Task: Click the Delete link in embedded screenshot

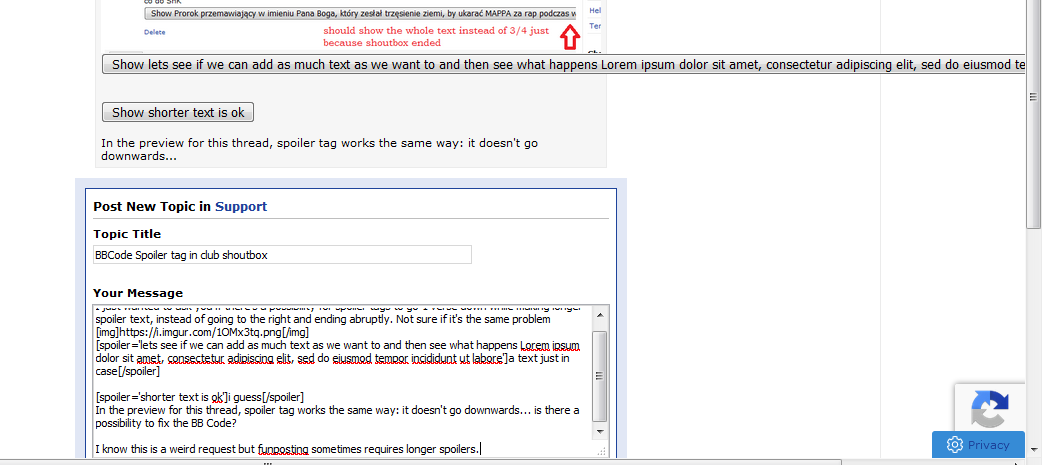Action: 154,32
